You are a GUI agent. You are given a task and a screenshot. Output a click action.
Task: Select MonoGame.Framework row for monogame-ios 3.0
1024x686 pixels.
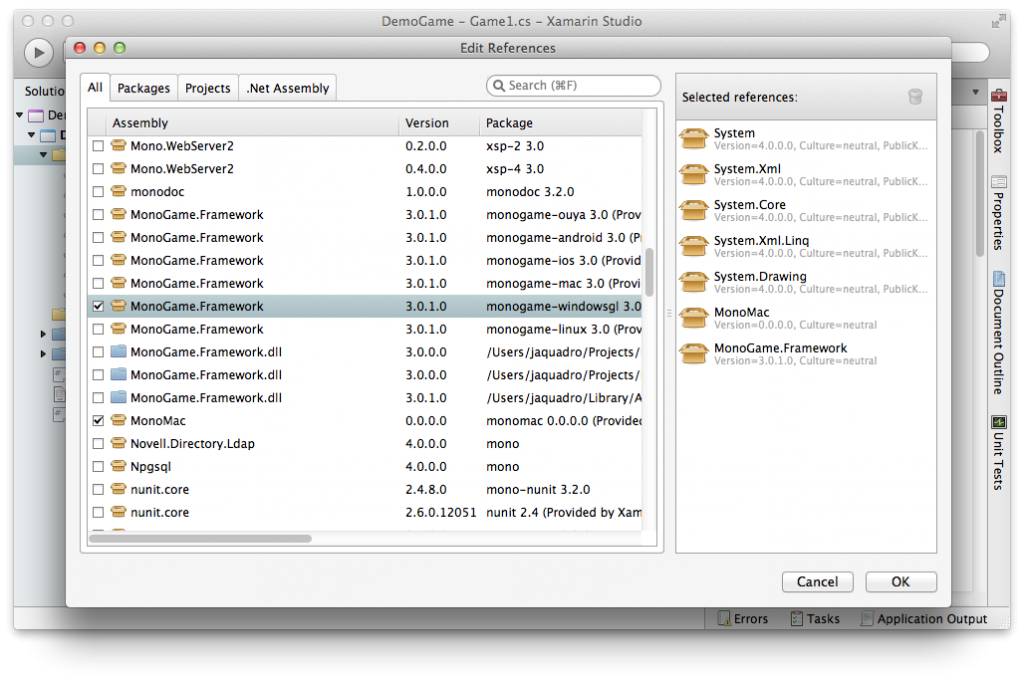pos(364,260)
